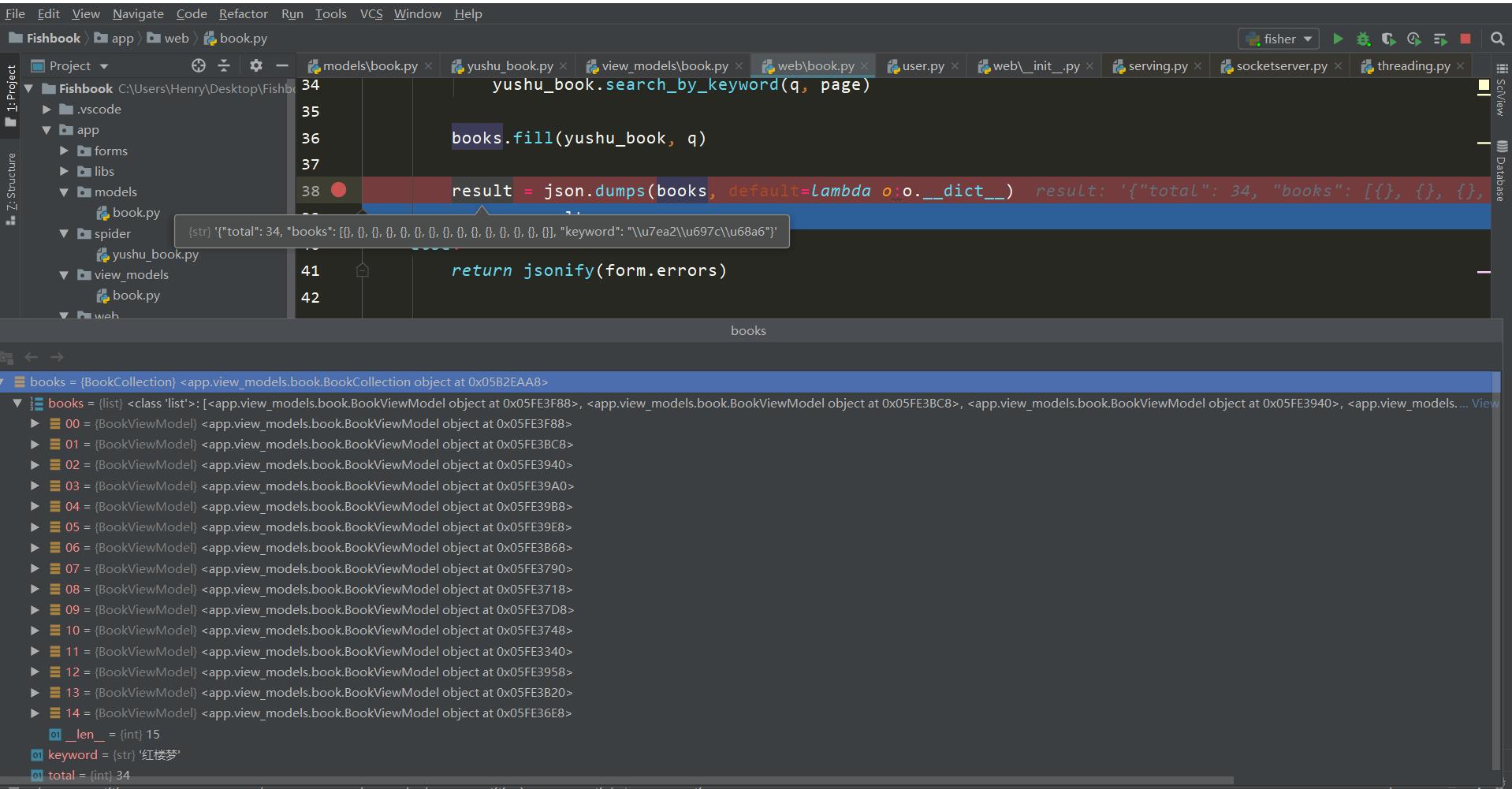
Task: Close the socketserver.py tab
Action: click(x=1338, y=66)
